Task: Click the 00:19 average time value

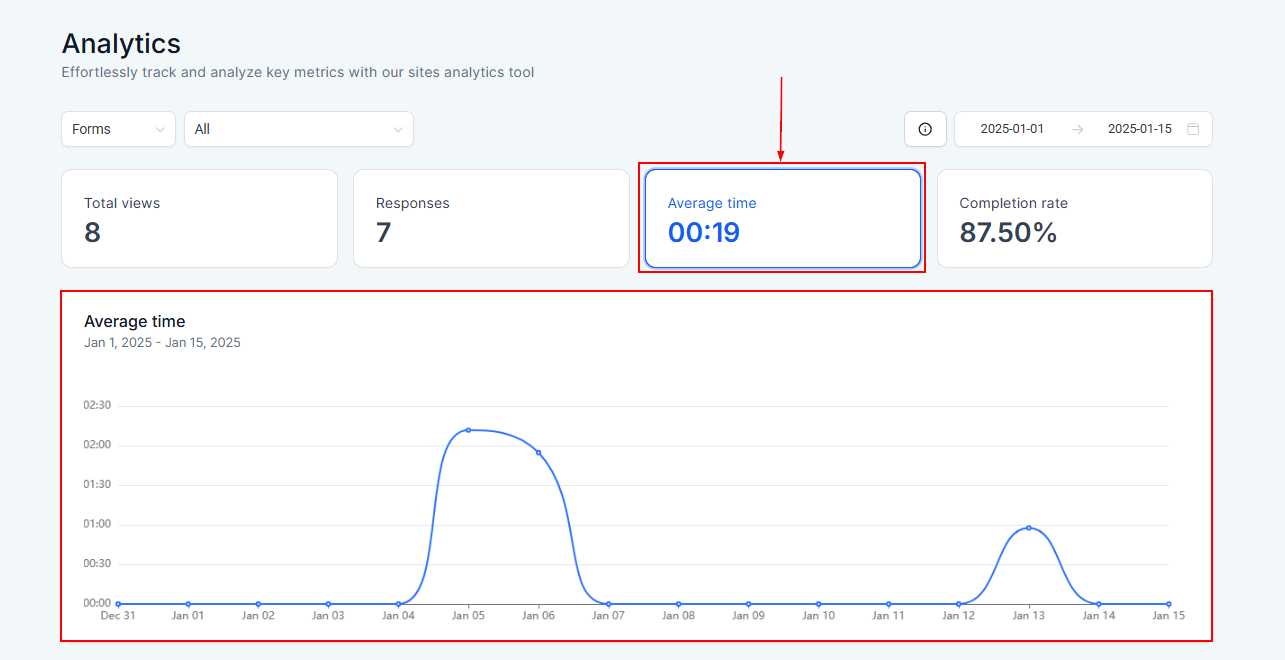Action: (704, 233)
